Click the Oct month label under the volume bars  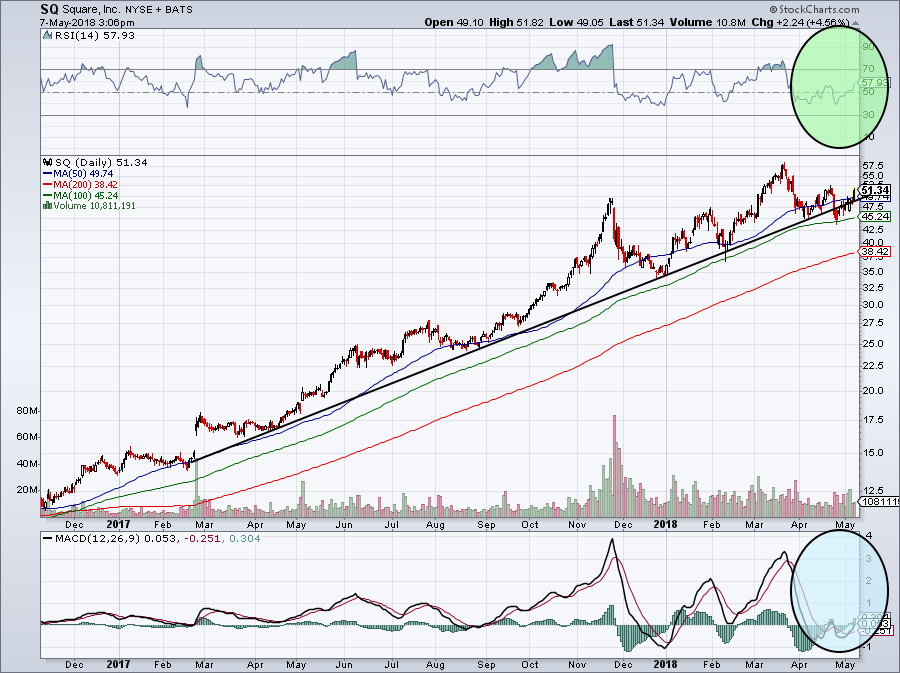click(530, 524)
